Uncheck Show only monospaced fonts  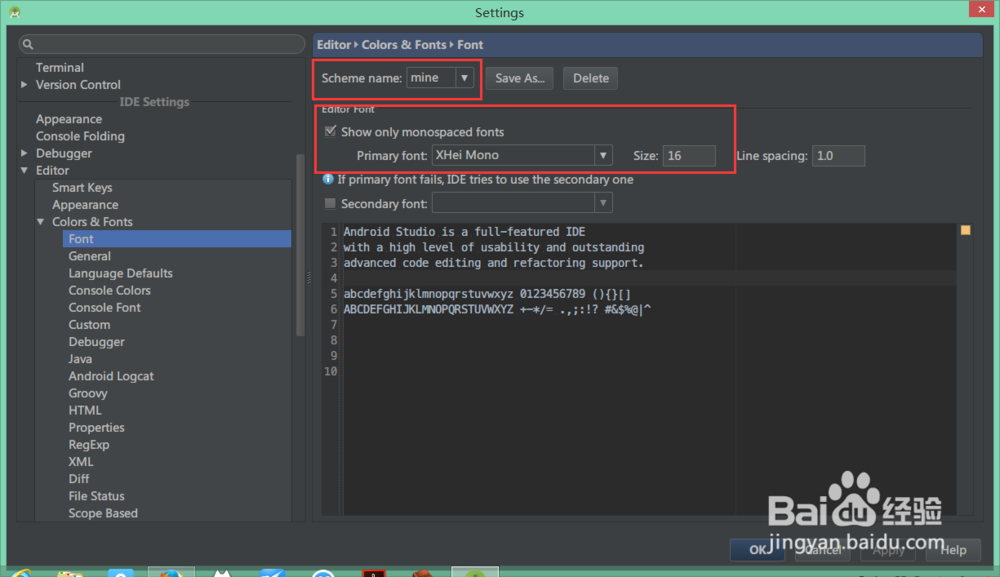(x=330, y=131)
